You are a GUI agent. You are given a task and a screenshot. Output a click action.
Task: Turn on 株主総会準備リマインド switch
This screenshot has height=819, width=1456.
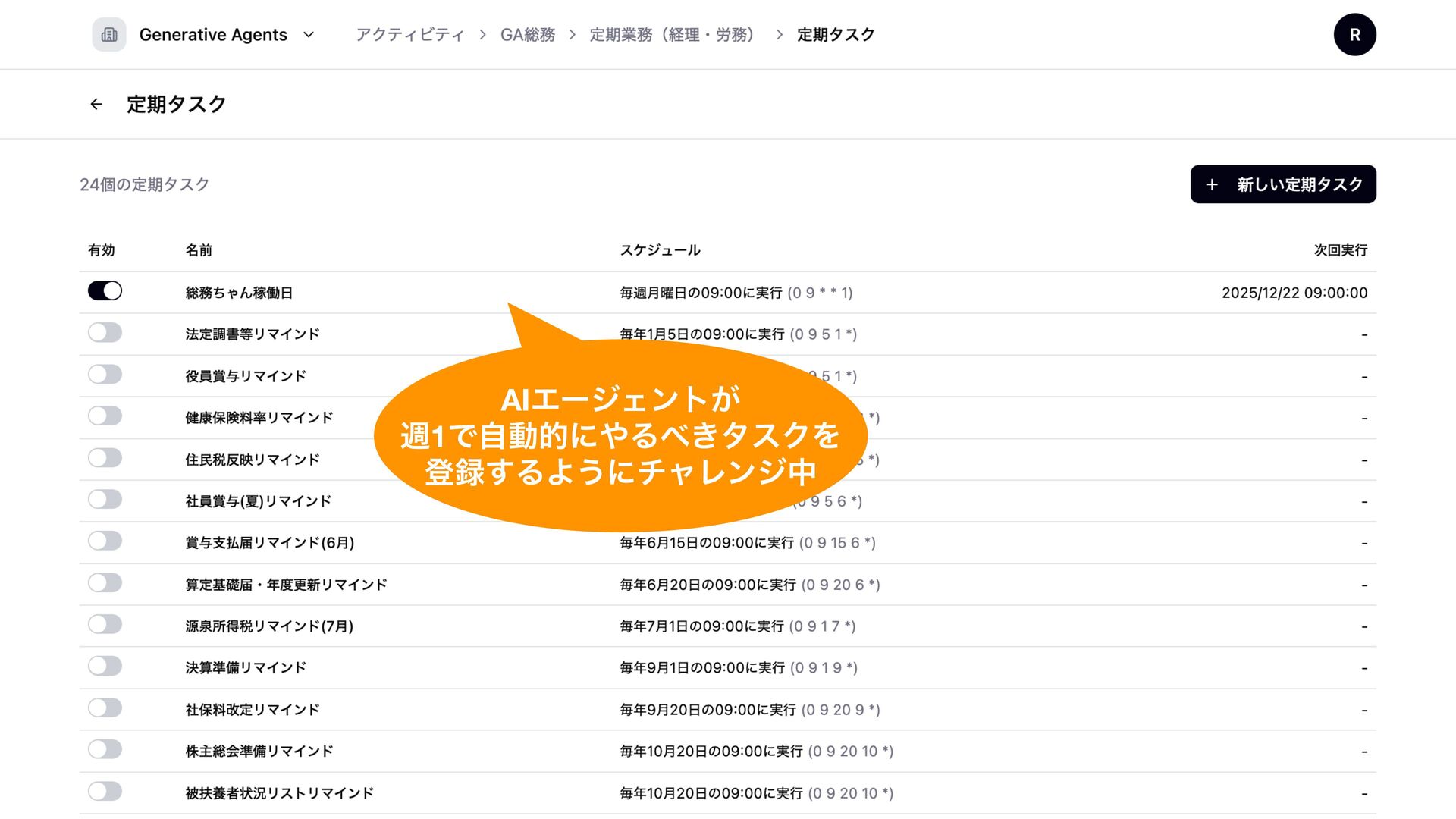coord(105,750)
